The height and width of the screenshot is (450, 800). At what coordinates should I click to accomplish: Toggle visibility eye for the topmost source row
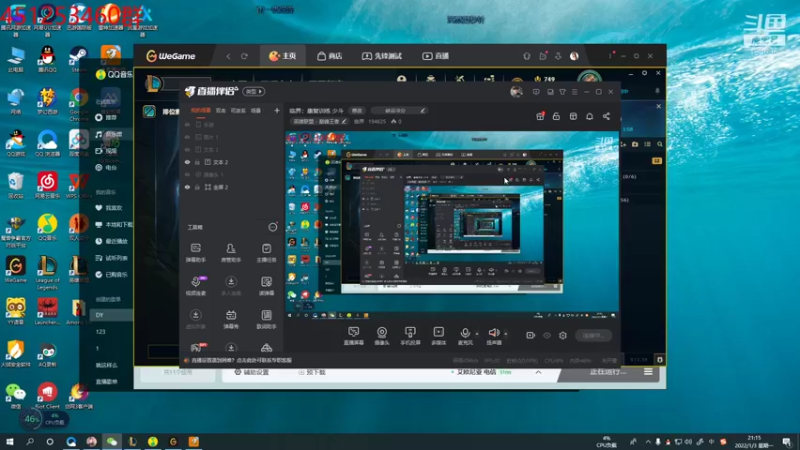pyautogui.click(x=187, y=124)
